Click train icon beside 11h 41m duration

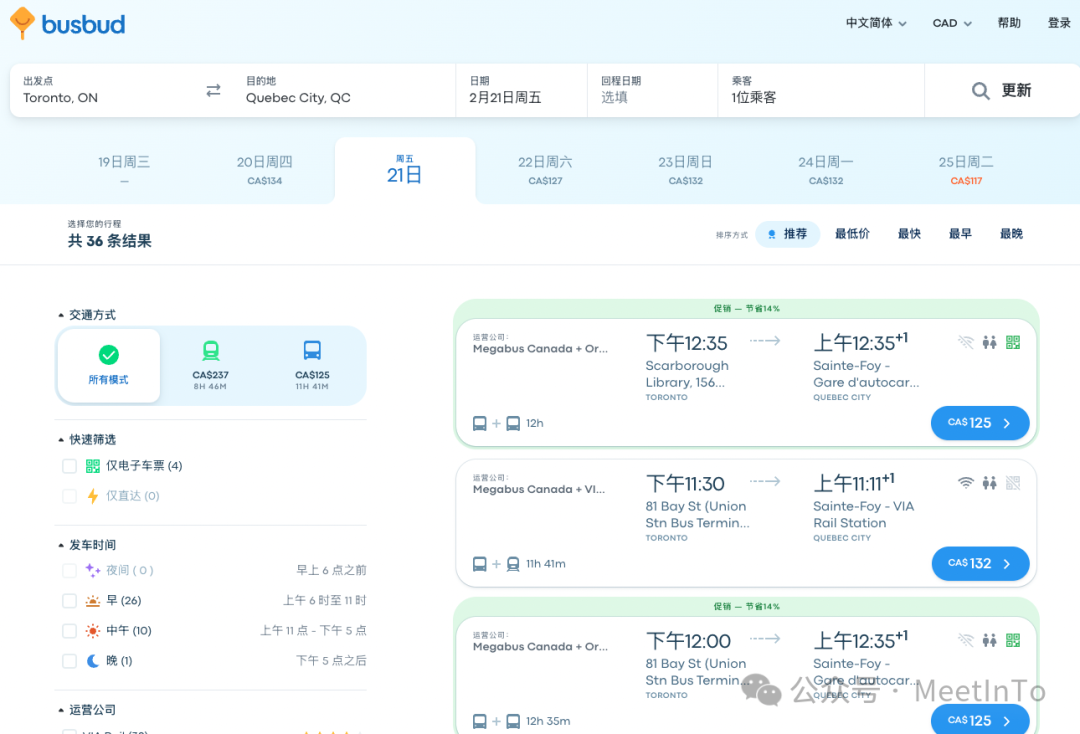[x=513, y=564]
